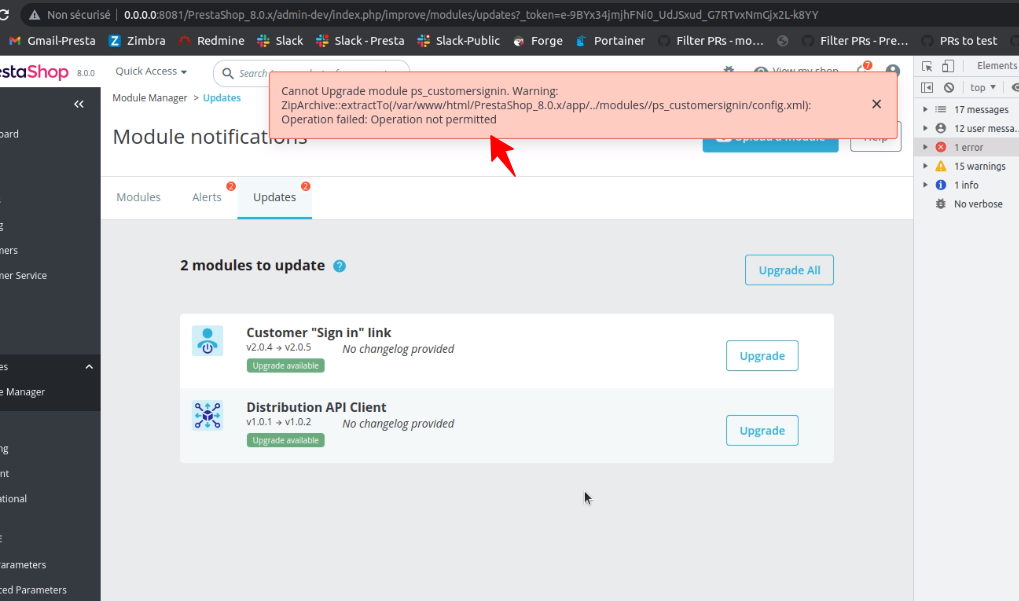
Task: Click the clear console icon in DevTools
Action: tap(948, 87)
